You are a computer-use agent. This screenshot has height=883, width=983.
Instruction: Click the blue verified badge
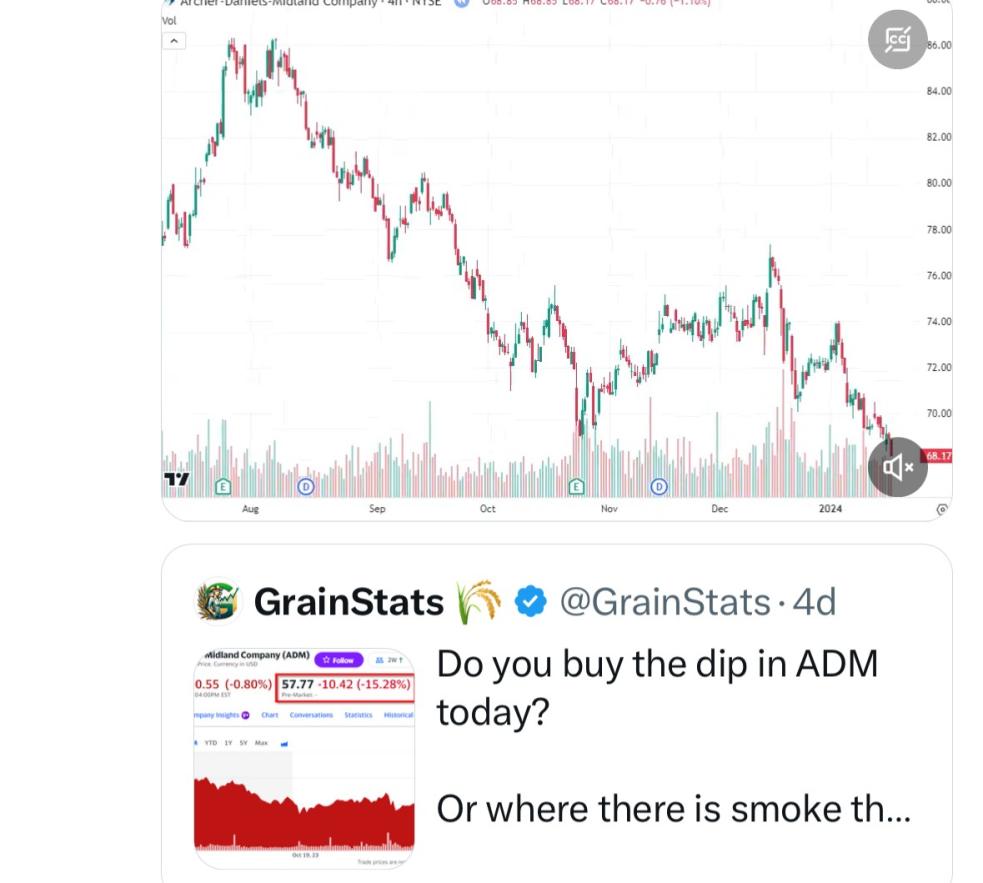pyautogui.click(x=531, y=601)
